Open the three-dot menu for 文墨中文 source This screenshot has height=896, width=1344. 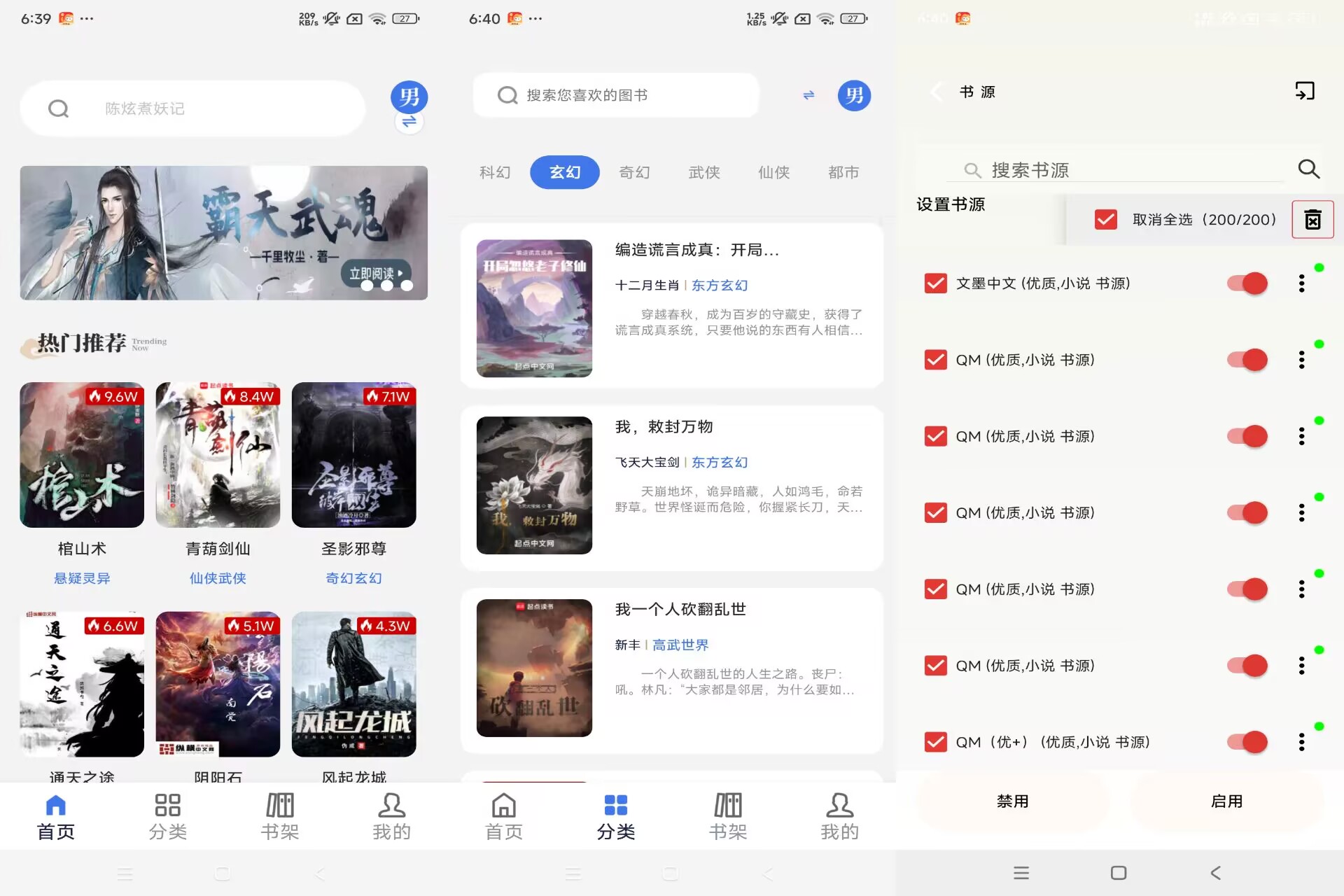click(x=1301, y=283)
